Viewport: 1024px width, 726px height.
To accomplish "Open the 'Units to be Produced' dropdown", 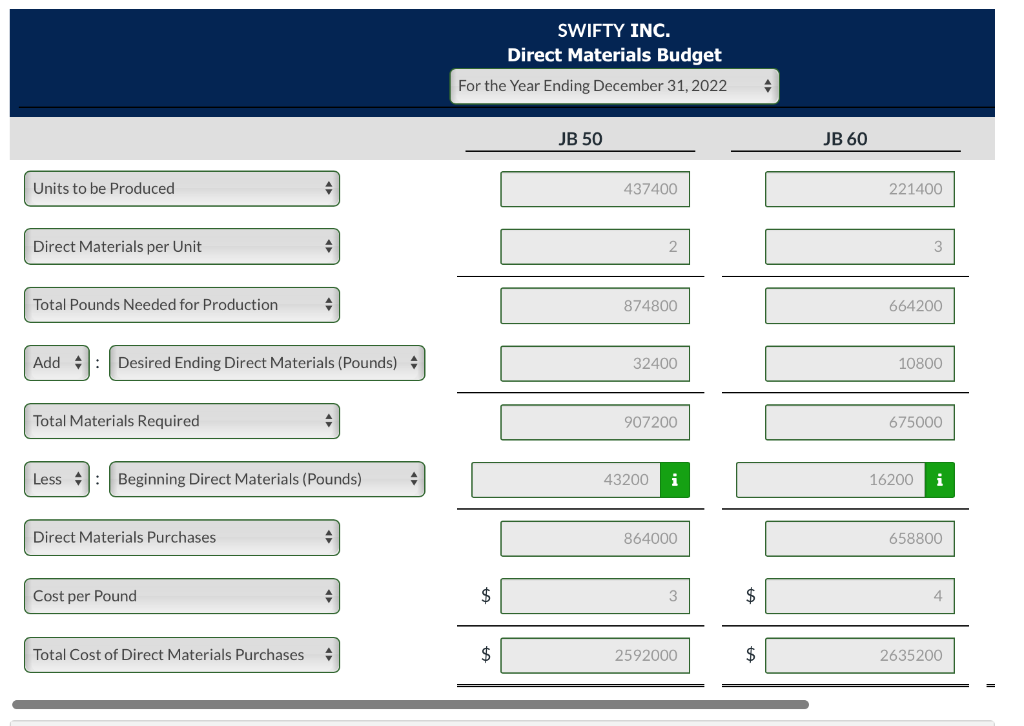I will [182, 189].
